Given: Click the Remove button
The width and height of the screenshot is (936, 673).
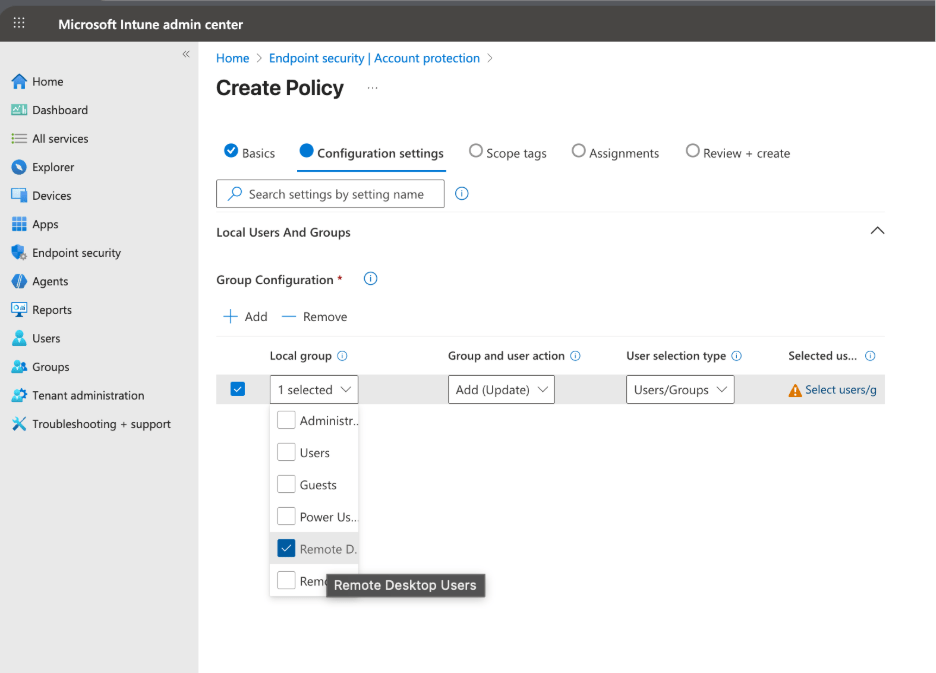Looking at the screenshot, I should coord(314,316).
